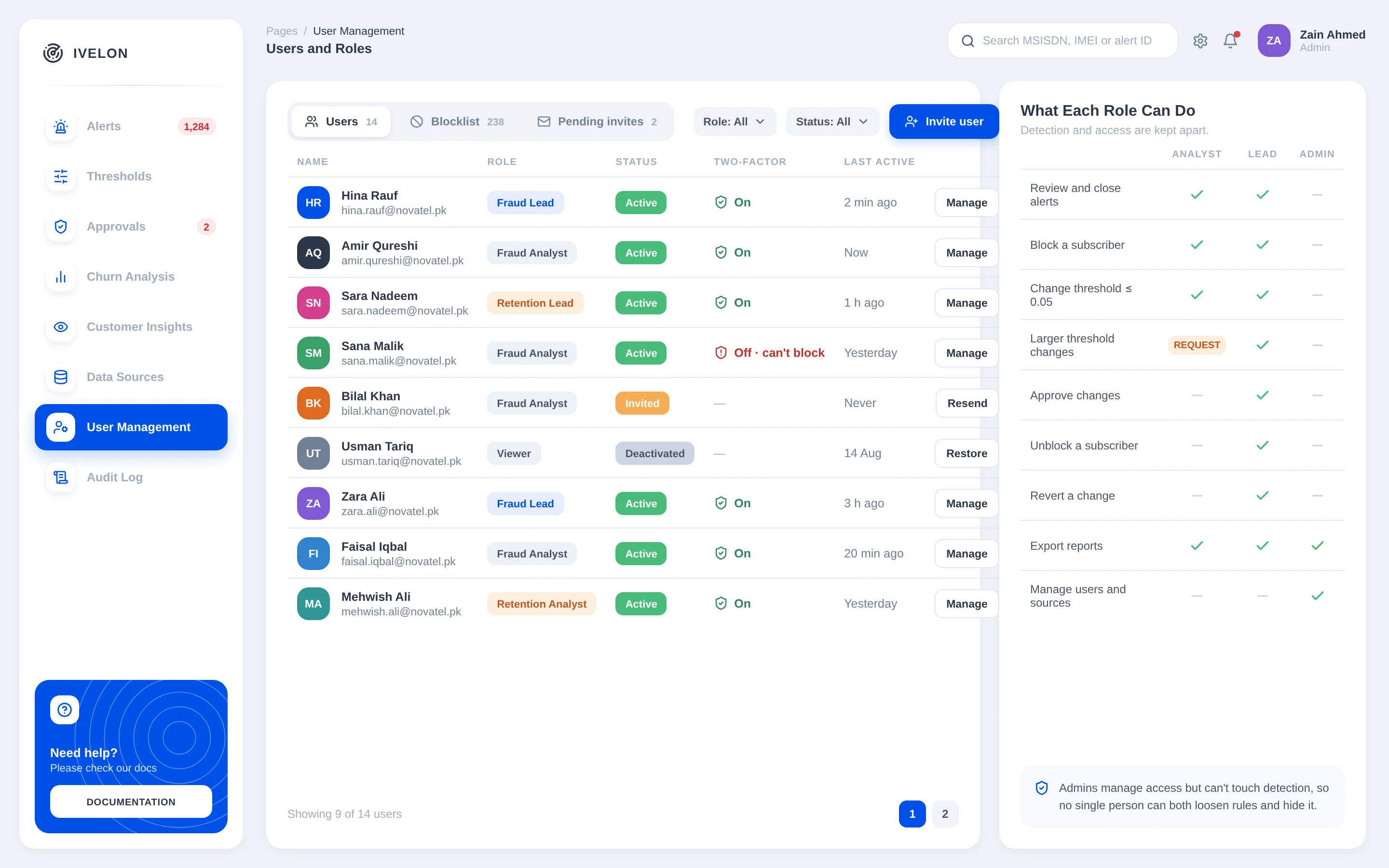Click Manage for Mehwish Ali

coord(967,603)
